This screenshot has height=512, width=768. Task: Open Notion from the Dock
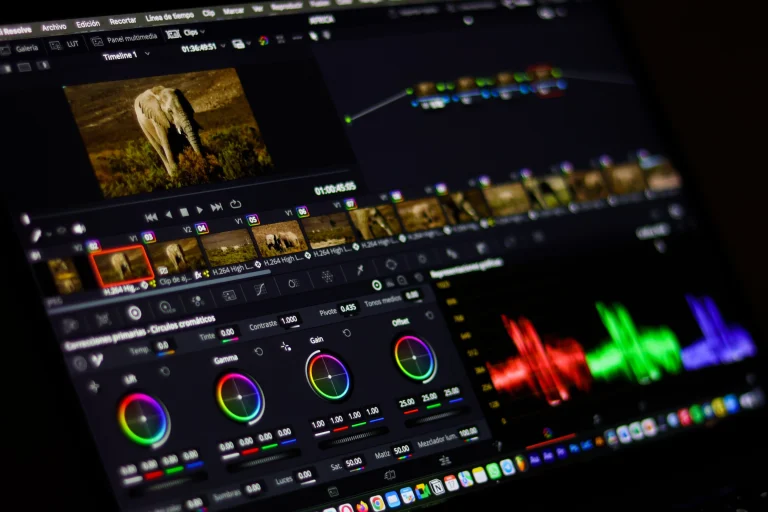pyautogui.click(x=436, y=486)
